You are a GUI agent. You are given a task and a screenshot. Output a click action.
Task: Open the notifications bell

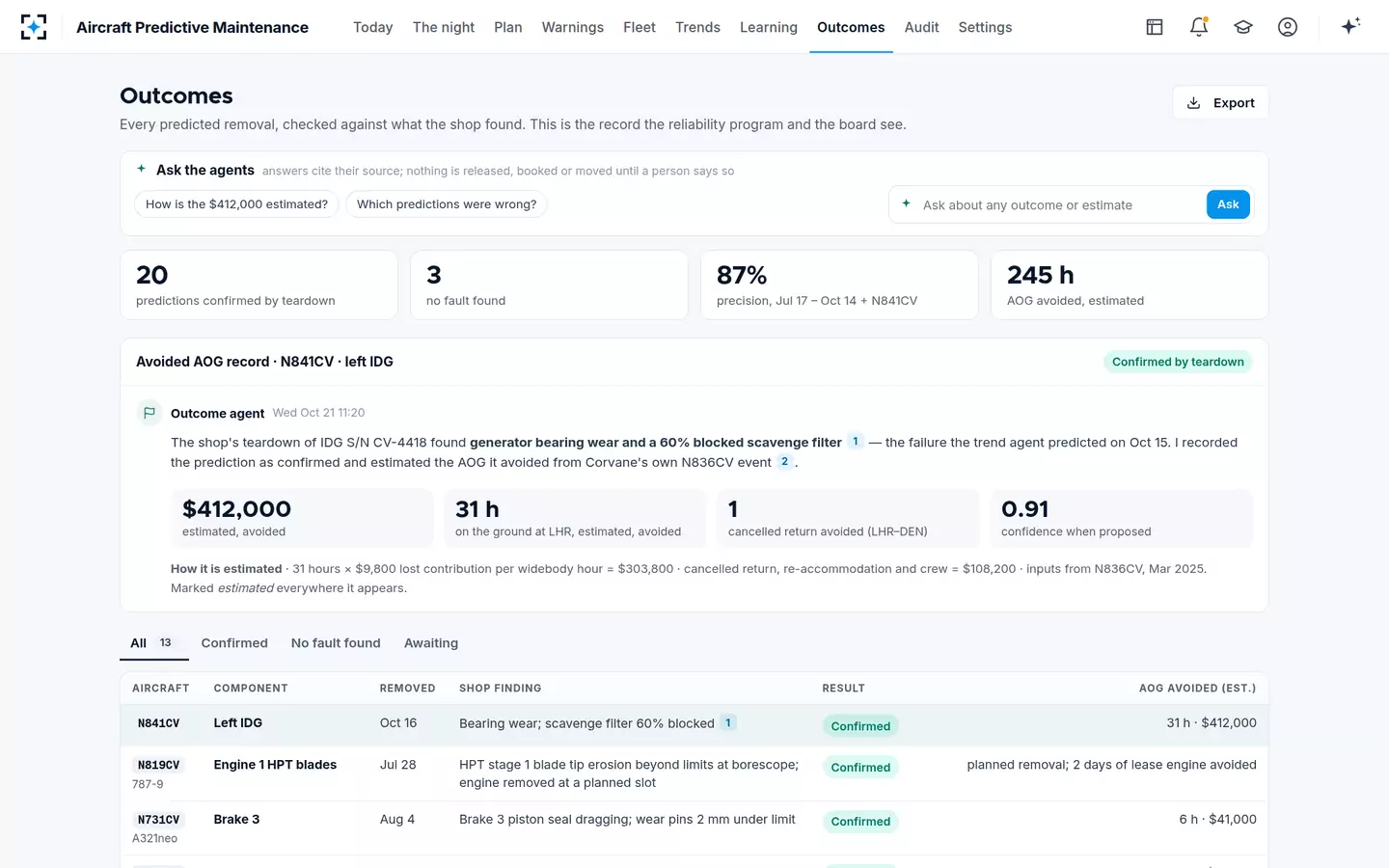click(1199, 27)
